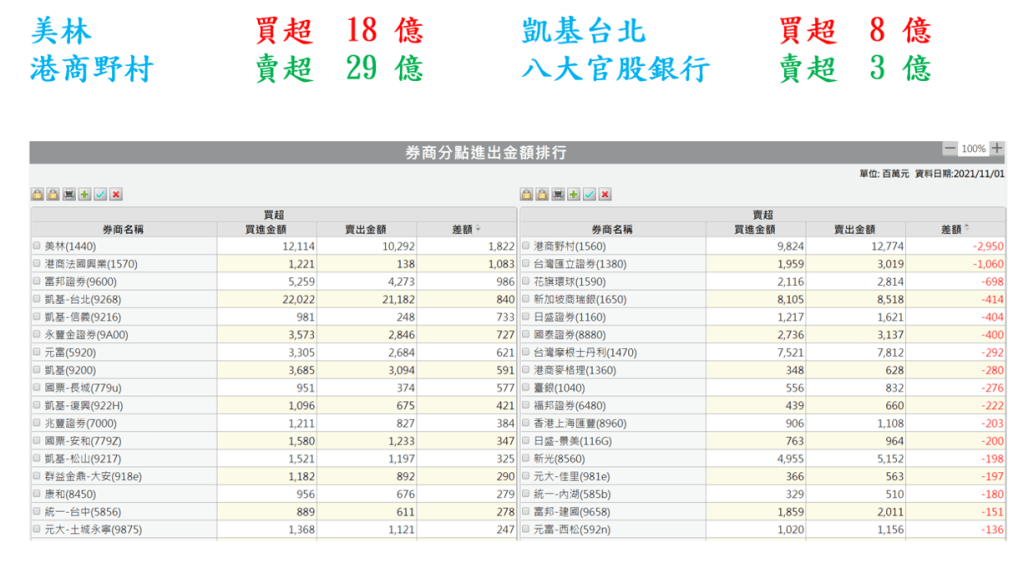Click the print icon in left toolbar
The width and height of the screenshot is (1023, 563).
pyautogui.click(x=69, y=194)
